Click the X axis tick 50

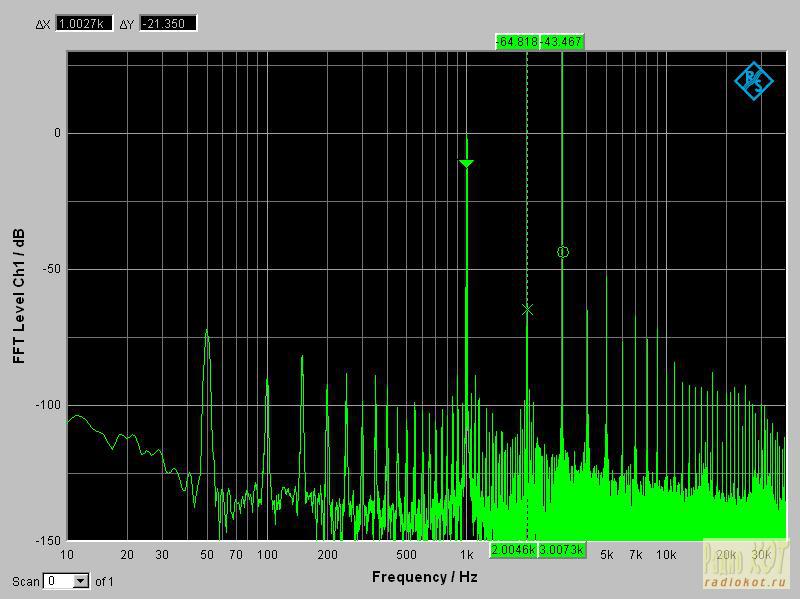tap(207, 555)
